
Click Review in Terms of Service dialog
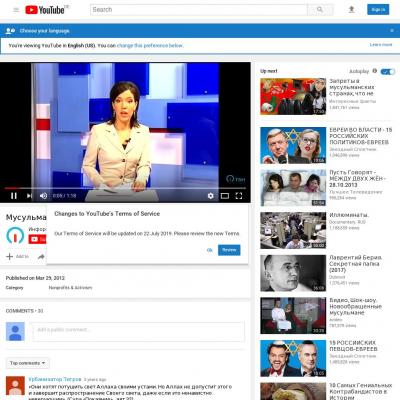click(x=229, y=250)
